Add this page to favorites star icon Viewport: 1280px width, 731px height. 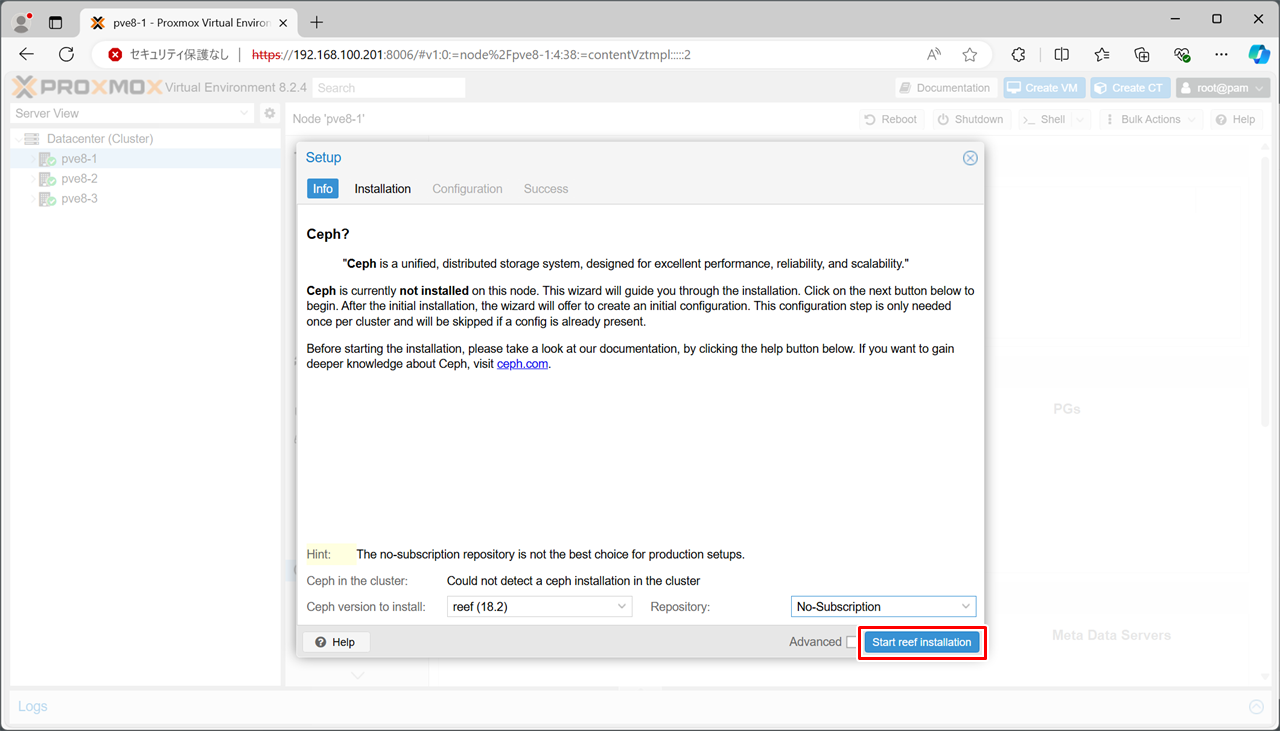[x=969, y=55]
